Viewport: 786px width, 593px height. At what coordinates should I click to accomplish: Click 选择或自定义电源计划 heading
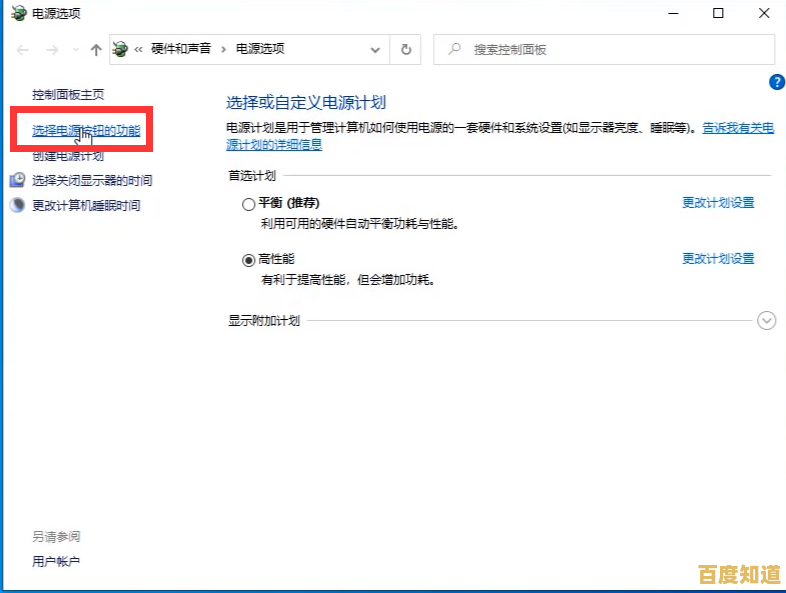coord(306,103)
